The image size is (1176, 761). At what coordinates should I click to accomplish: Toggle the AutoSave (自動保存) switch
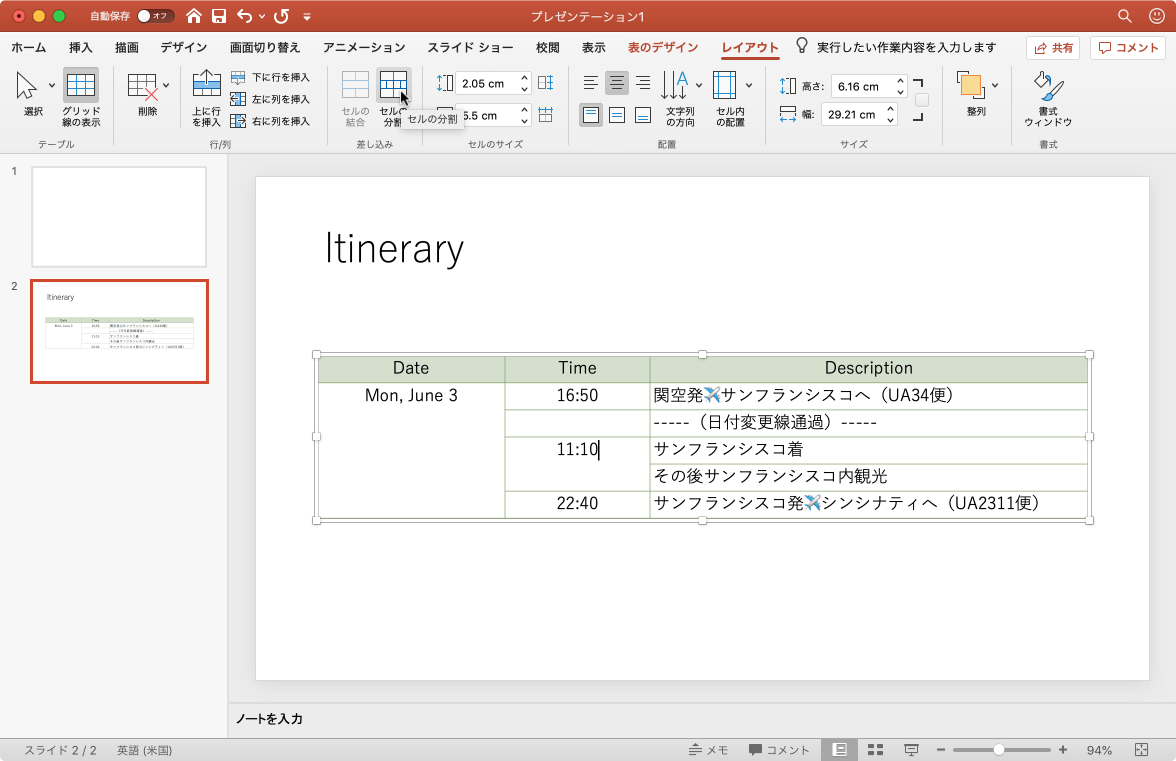155,16
